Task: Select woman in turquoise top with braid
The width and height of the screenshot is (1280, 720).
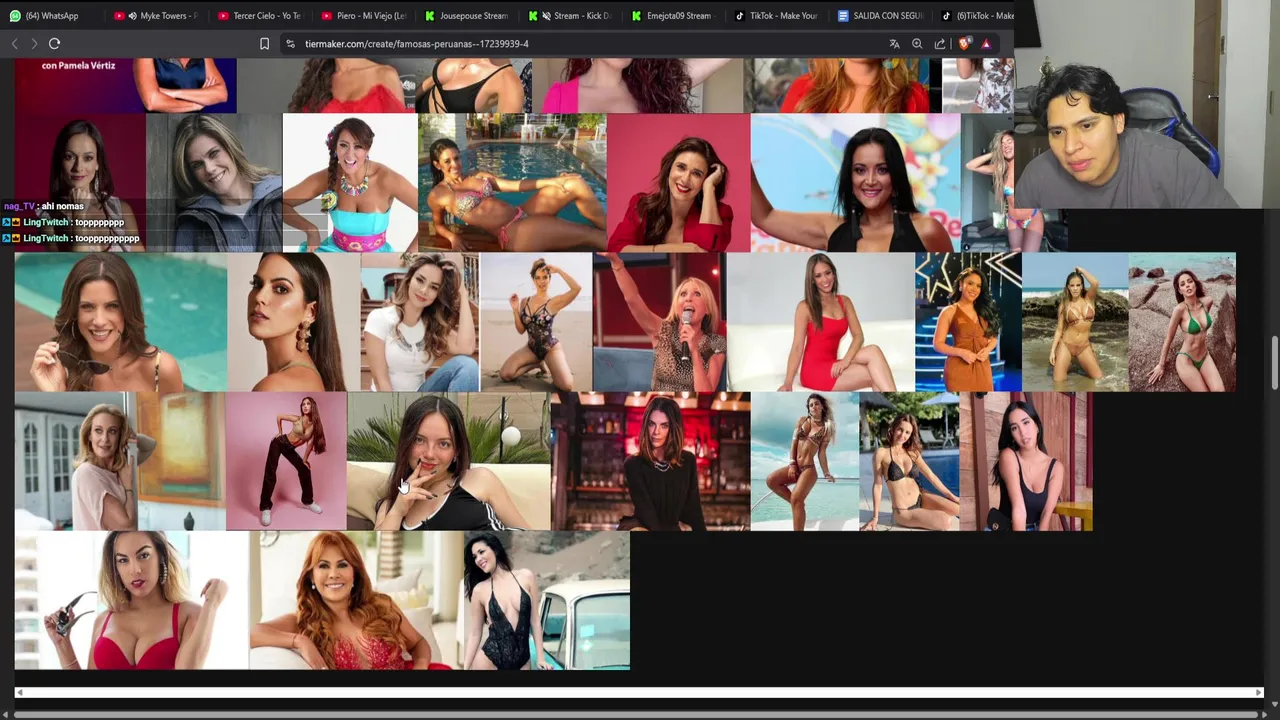Action: click(350, 182)
